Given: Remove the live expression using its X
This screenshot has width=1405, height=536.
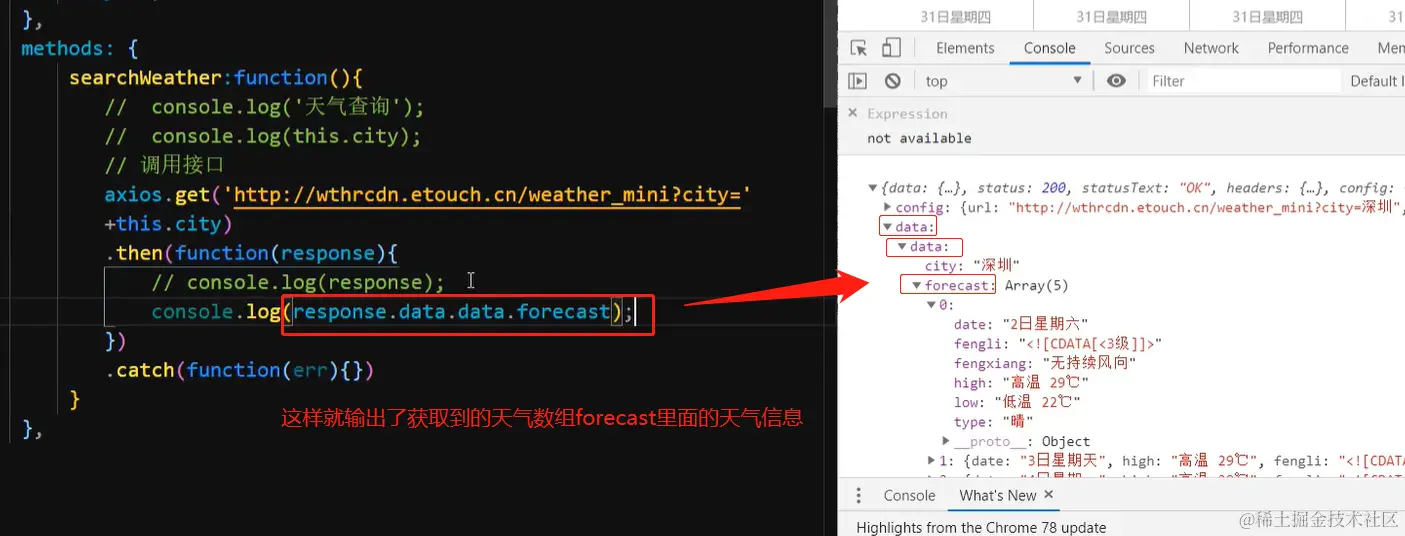Looking at the screenshot, I should tap(853, 113).
